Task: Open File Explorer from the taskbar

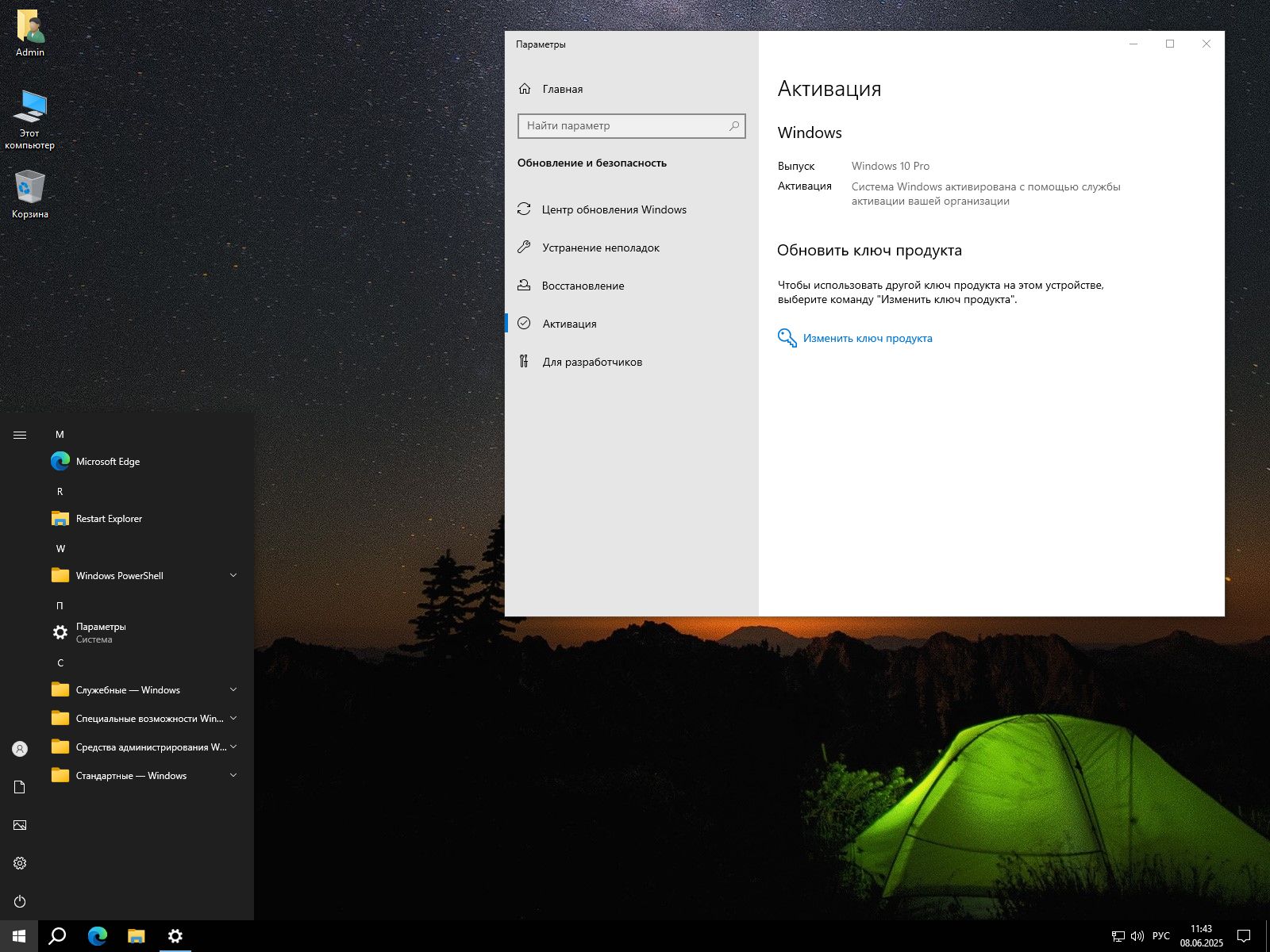Action: (x=137, y=936)
